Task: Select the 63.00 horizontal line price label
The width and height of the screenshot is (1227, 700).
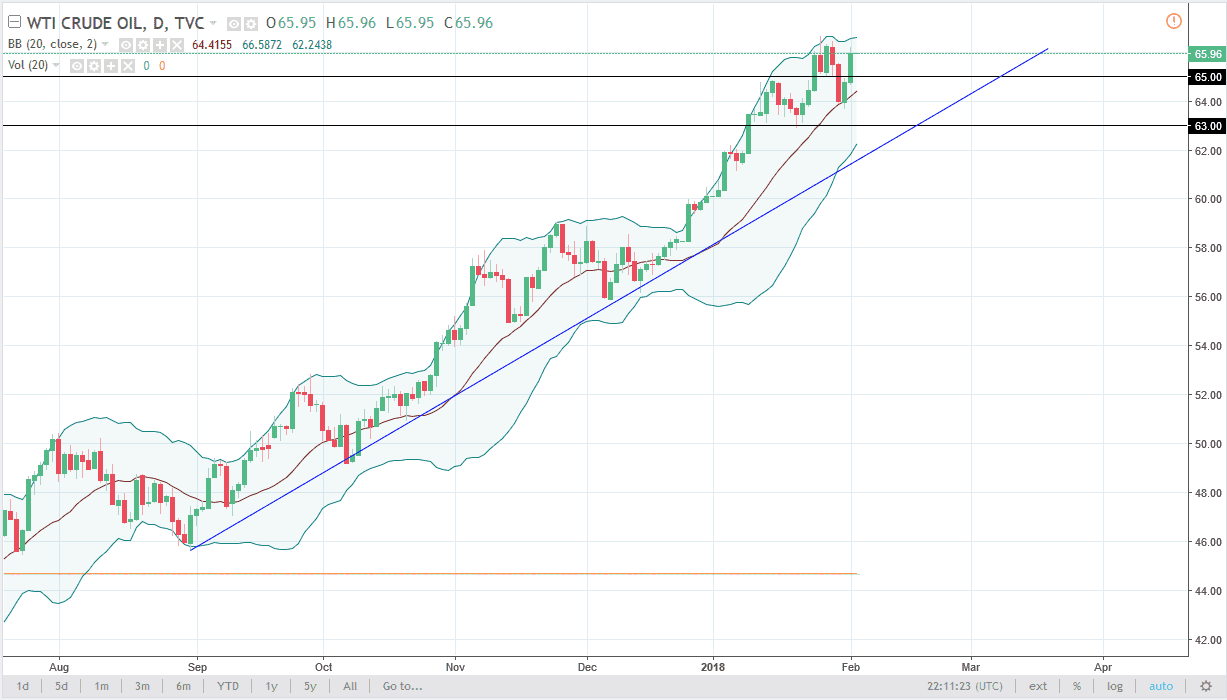Action: click(1206, 126)
